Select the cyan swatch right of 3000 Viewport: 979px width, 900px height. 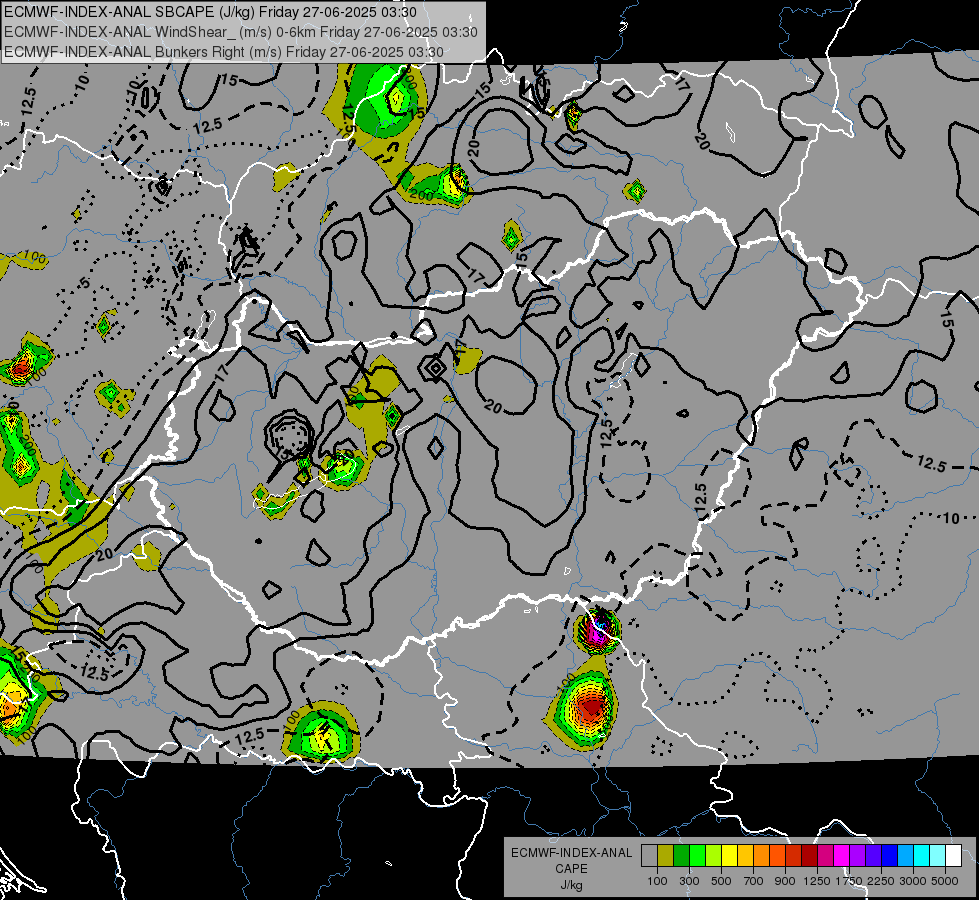coord(922,855)
